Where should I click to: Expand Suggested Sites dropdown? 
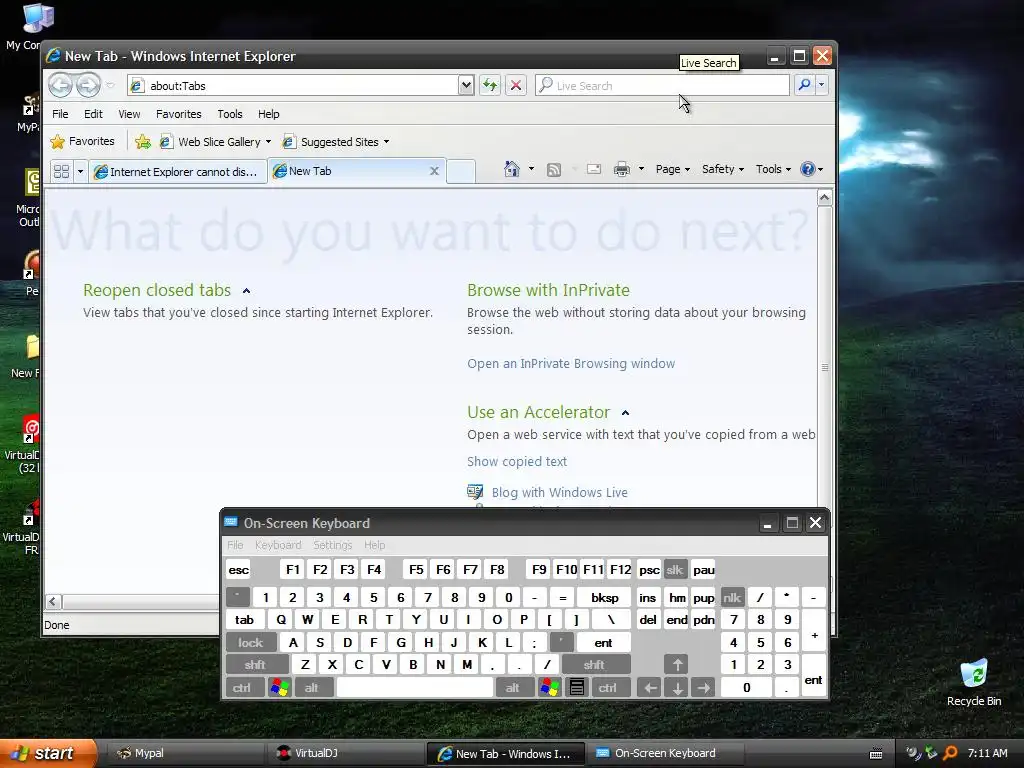pos(387,142)
